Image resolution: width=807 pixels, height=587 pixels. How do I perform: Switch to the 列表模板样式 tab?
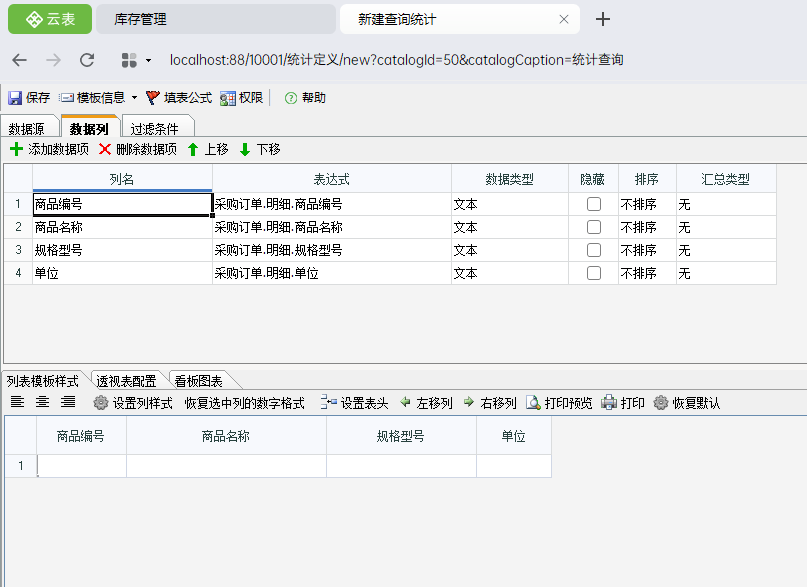[x=43, y=381]
